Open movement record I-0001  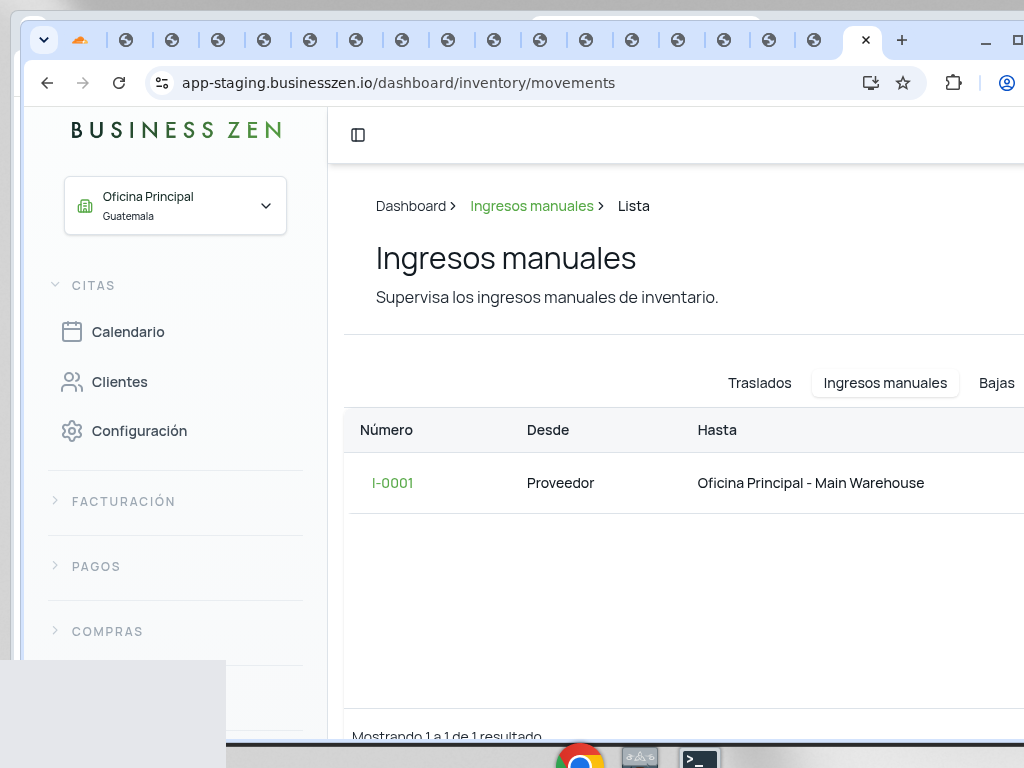(x=392, y=483)
